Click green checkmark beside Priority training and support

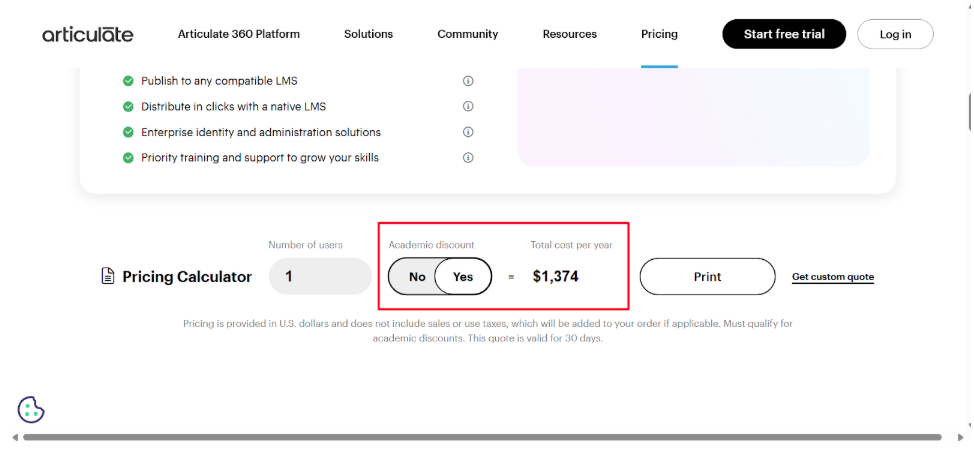pyautogui.click(x=128, y=158)
